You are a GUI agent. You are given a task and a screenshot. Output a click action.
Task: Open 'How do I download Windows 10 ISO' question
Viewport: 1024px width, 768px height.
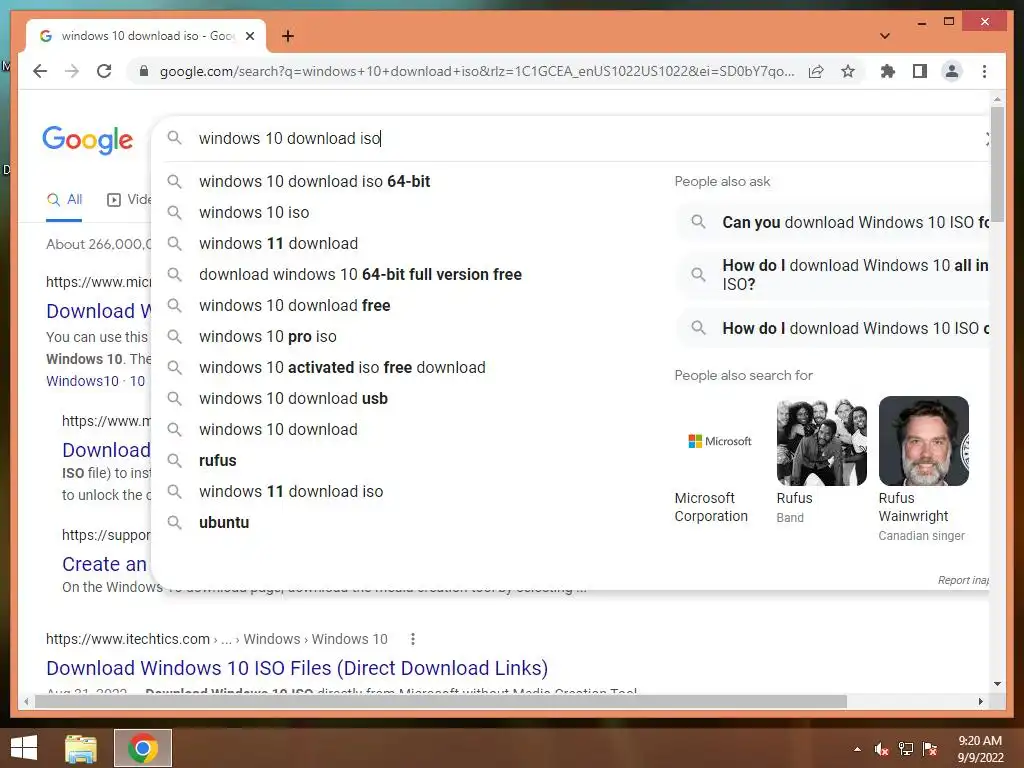(x=833, y=328)
